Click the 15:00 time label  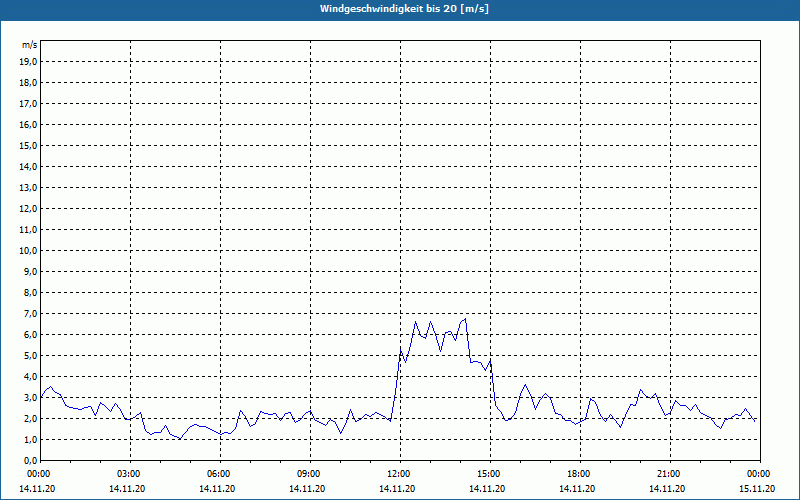coord(490,474)
